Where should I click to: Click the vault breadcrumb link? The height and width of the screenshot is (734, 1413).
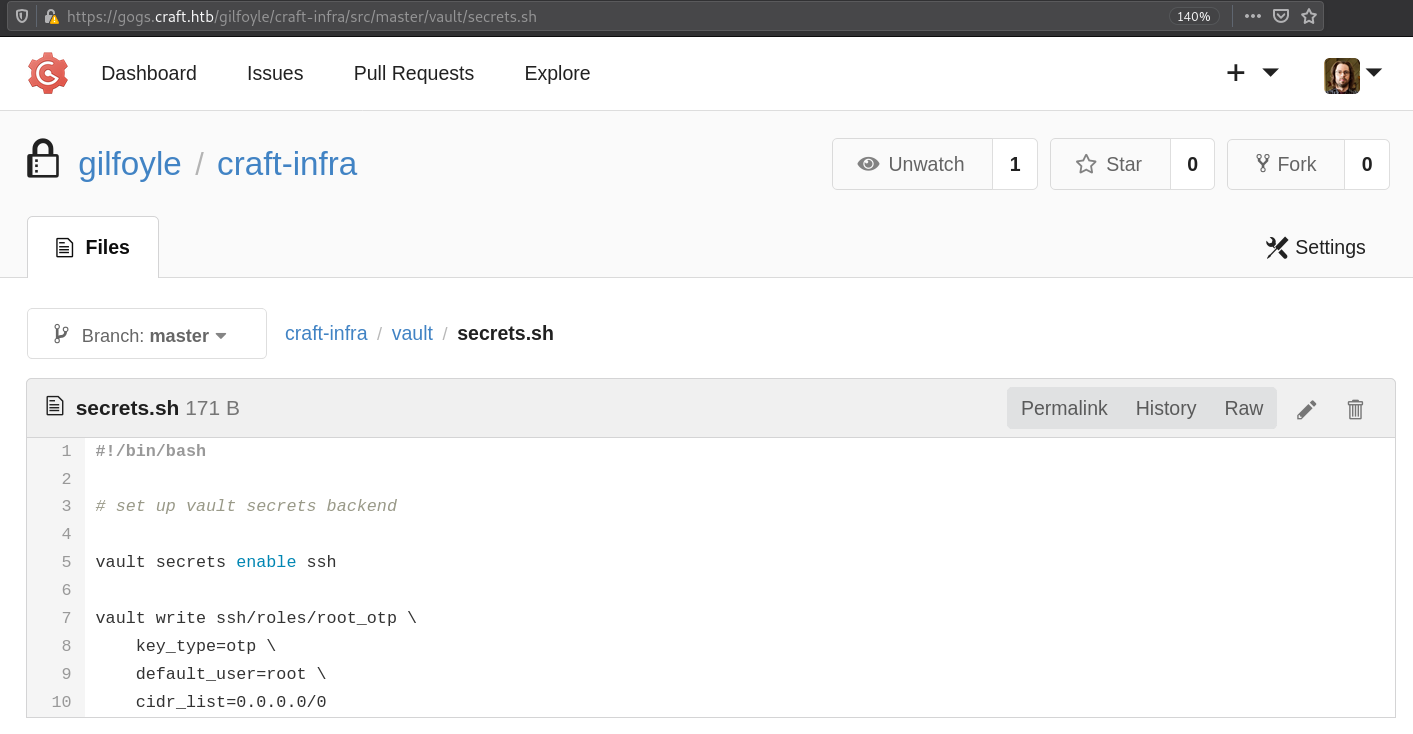[x=412, y=333]
